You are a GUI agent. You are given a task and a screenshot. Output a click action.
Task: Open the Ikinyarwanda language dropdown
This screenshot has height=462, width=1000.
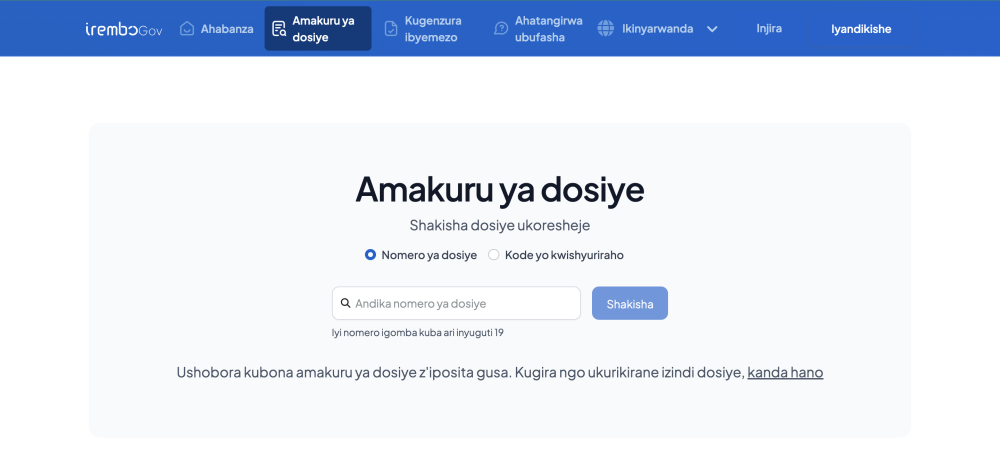657,29
